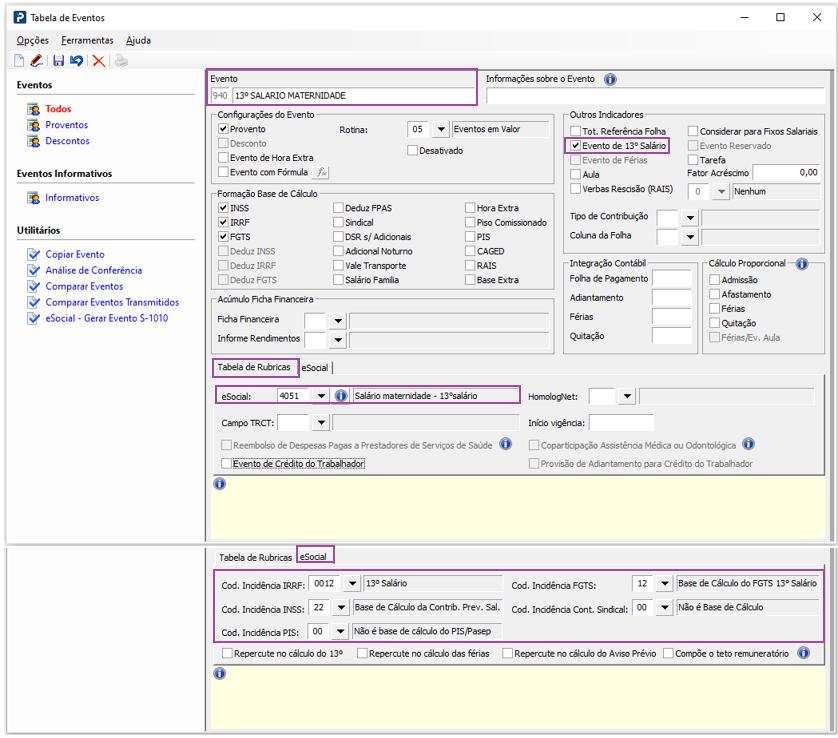The width and height of the screenshot is (838, 738).
Task: Open the Ficha Financeira dropdown
Action: [338, 321]
